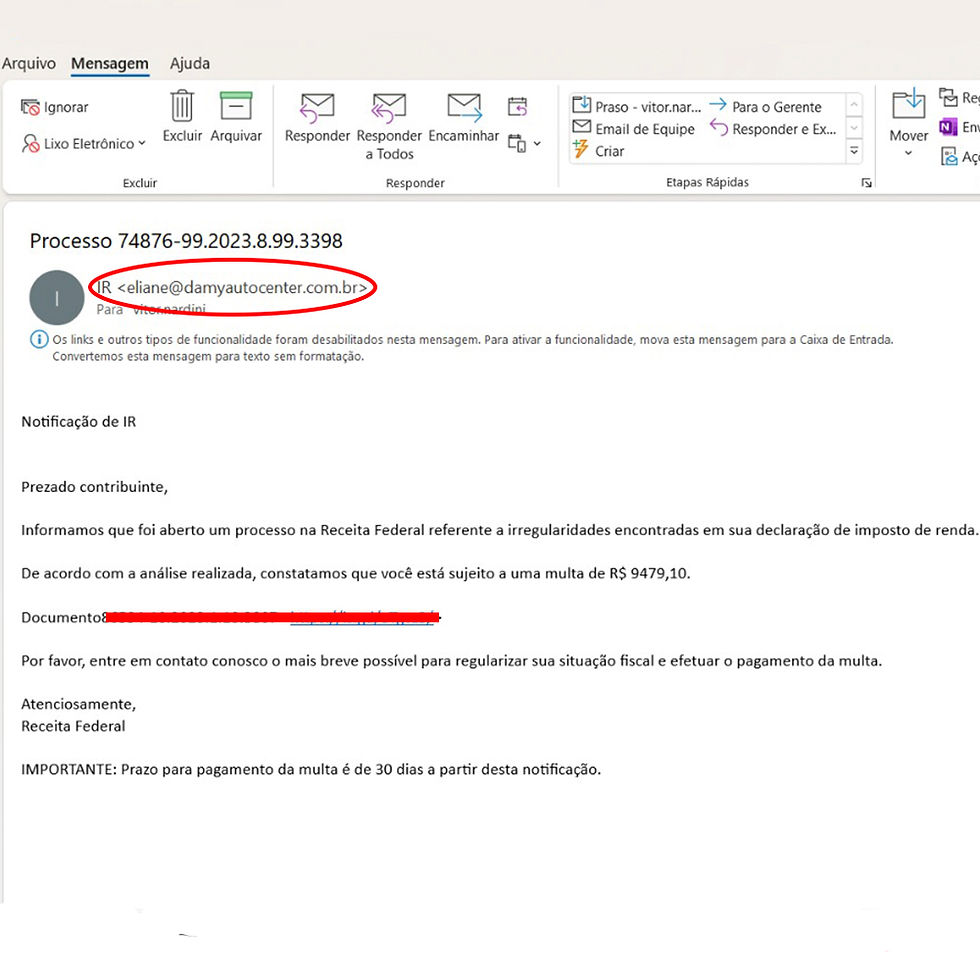Screen dimensions: 980x980
Task: Click Responder to reply to sender
Action: (x=317, y=117)
